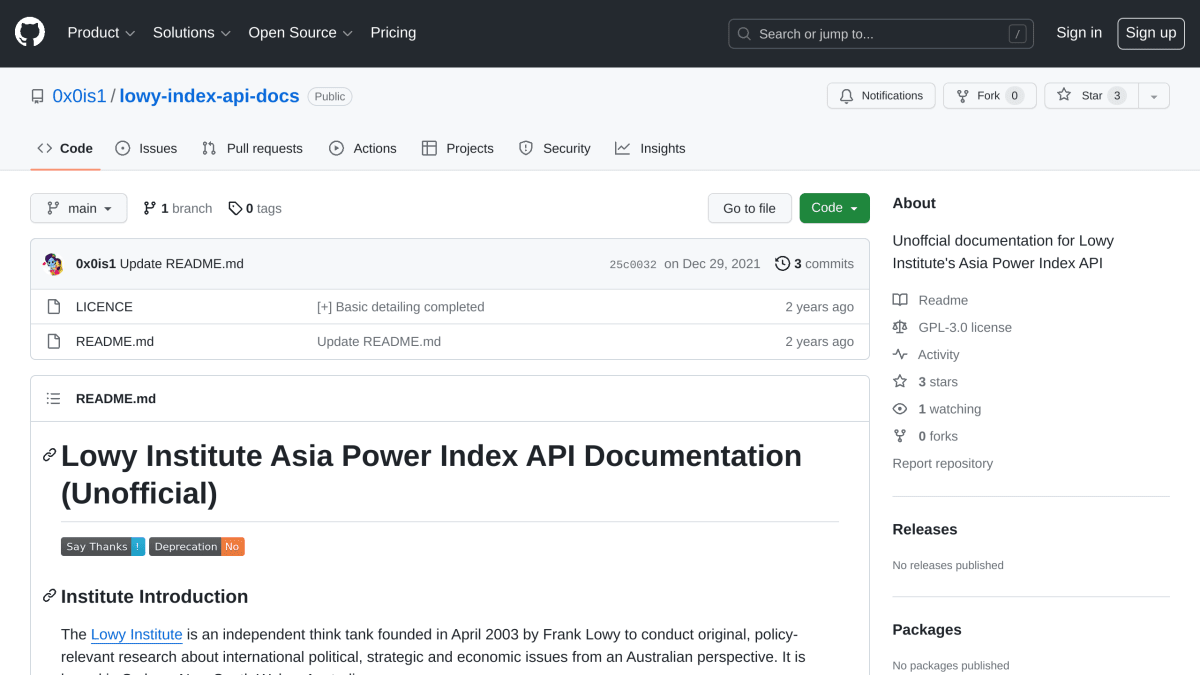Click the Say Thanks badge
Viewport: 1200px width, 675px height.
[x=103, y=547]
